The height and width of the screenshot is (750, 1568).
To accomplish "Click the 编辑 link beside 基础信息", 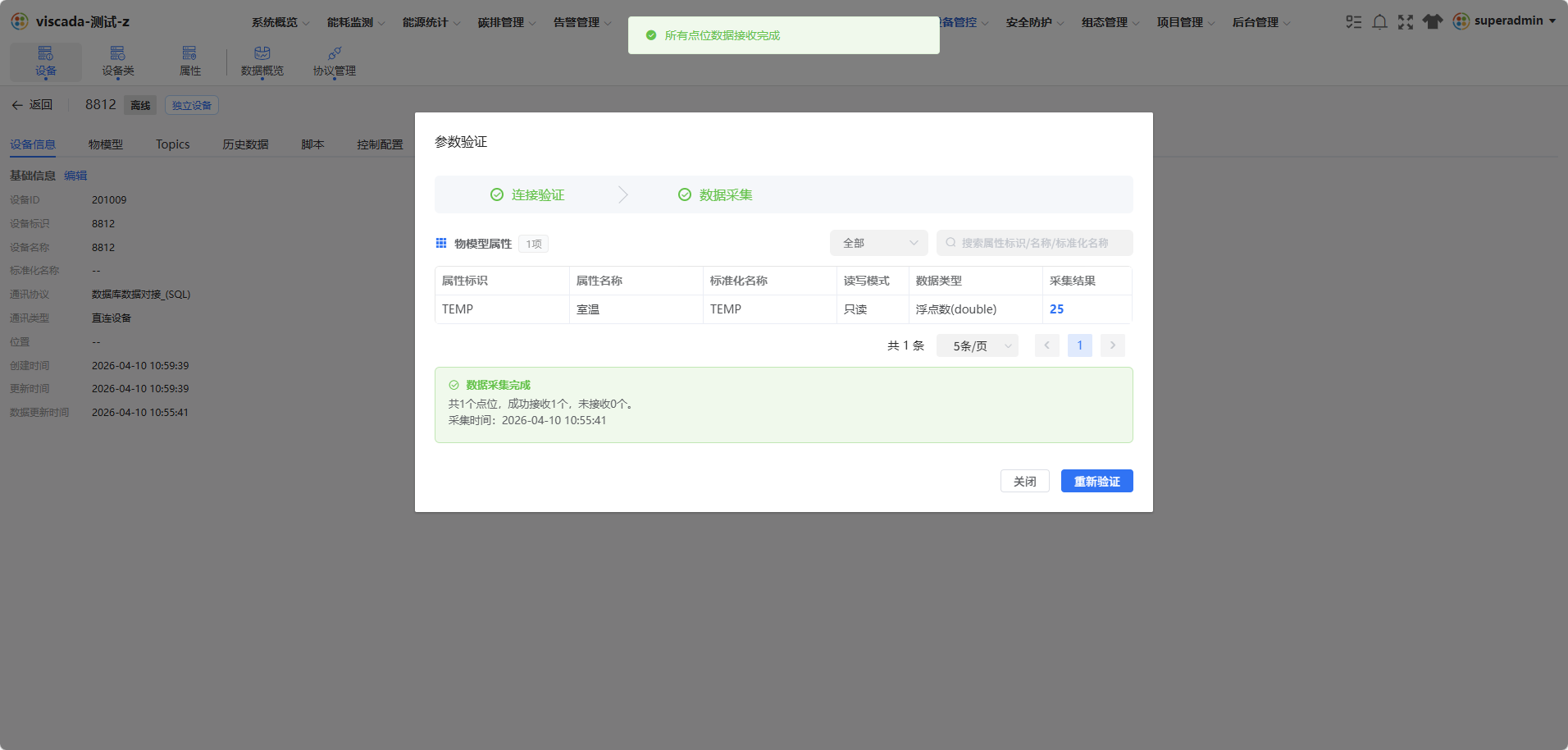I will tap(75, 176).
